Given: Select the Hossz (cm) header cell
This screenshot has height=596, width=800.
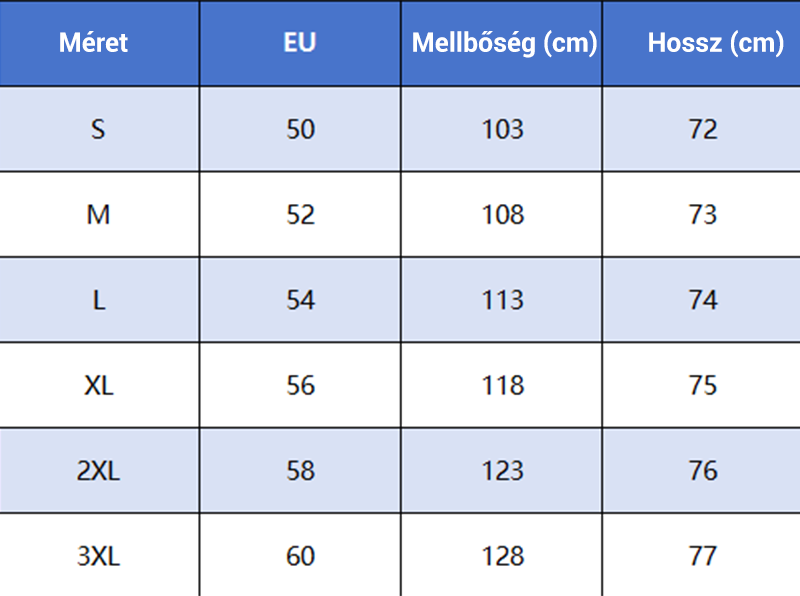Looking at the screenshot, I should (715, 43).
